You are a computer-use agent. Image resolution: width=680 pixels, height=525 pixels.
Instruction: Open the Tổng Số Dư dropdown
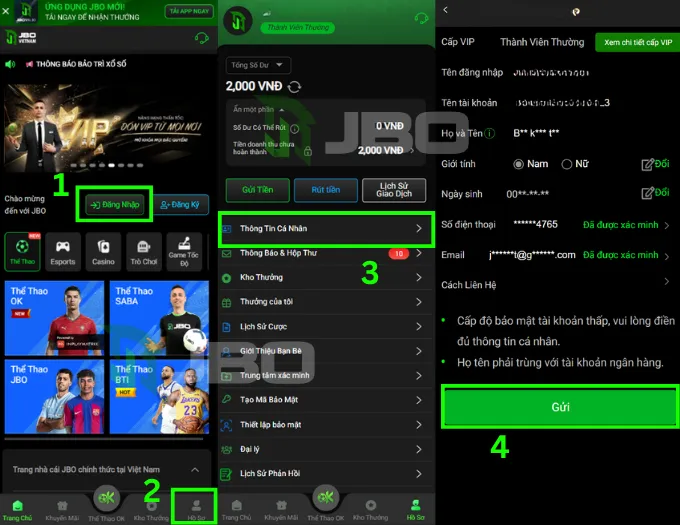pos(258,65)
